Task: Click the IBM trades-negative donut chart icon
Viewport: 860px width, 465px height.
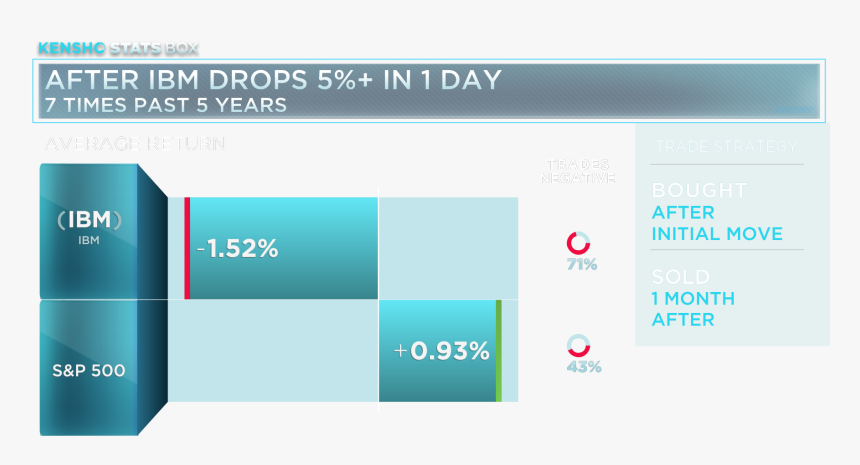Action: tap(578, 243)
